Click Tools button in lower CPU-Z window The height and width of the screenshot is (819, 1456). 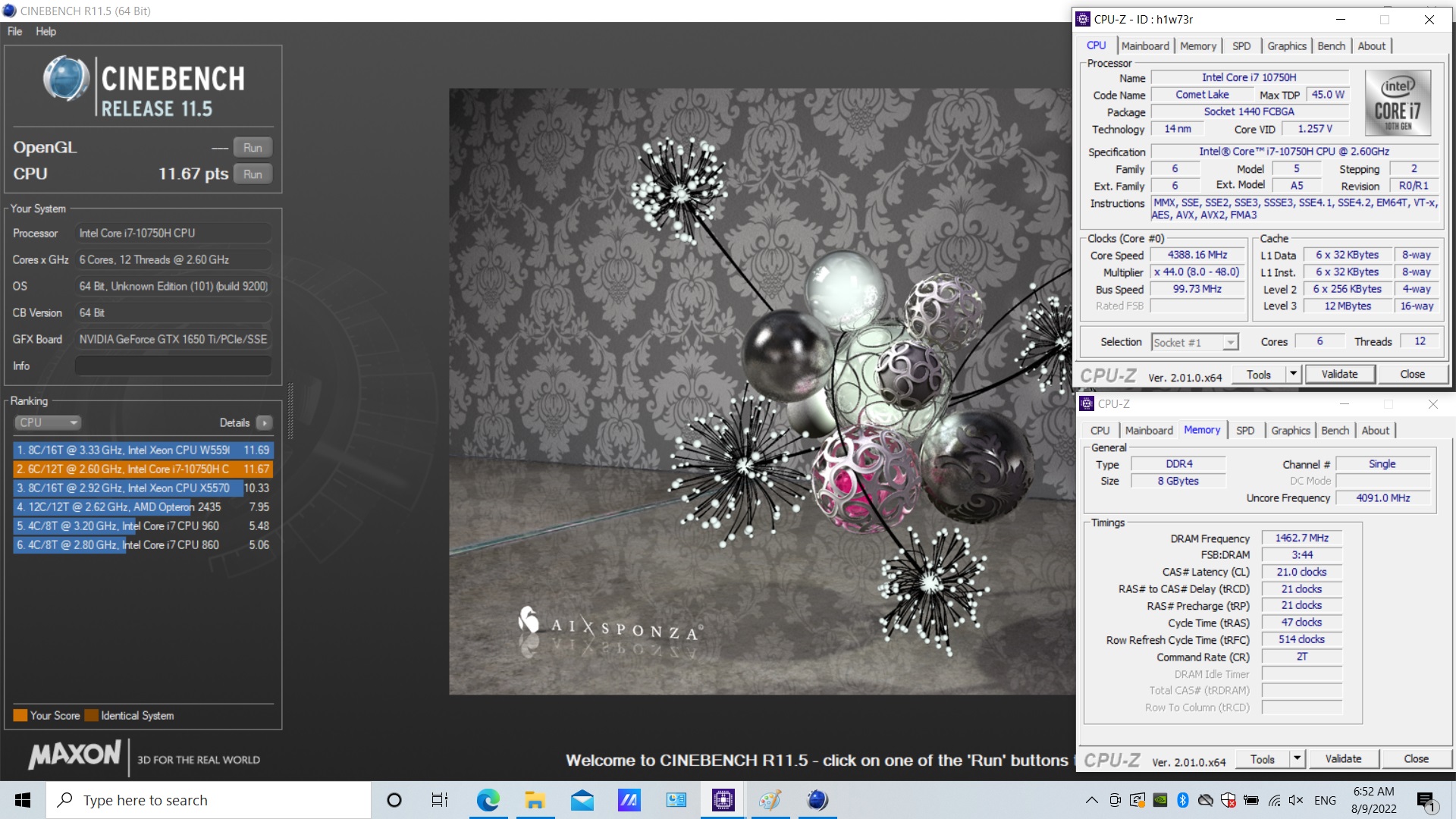point(1262,759)
